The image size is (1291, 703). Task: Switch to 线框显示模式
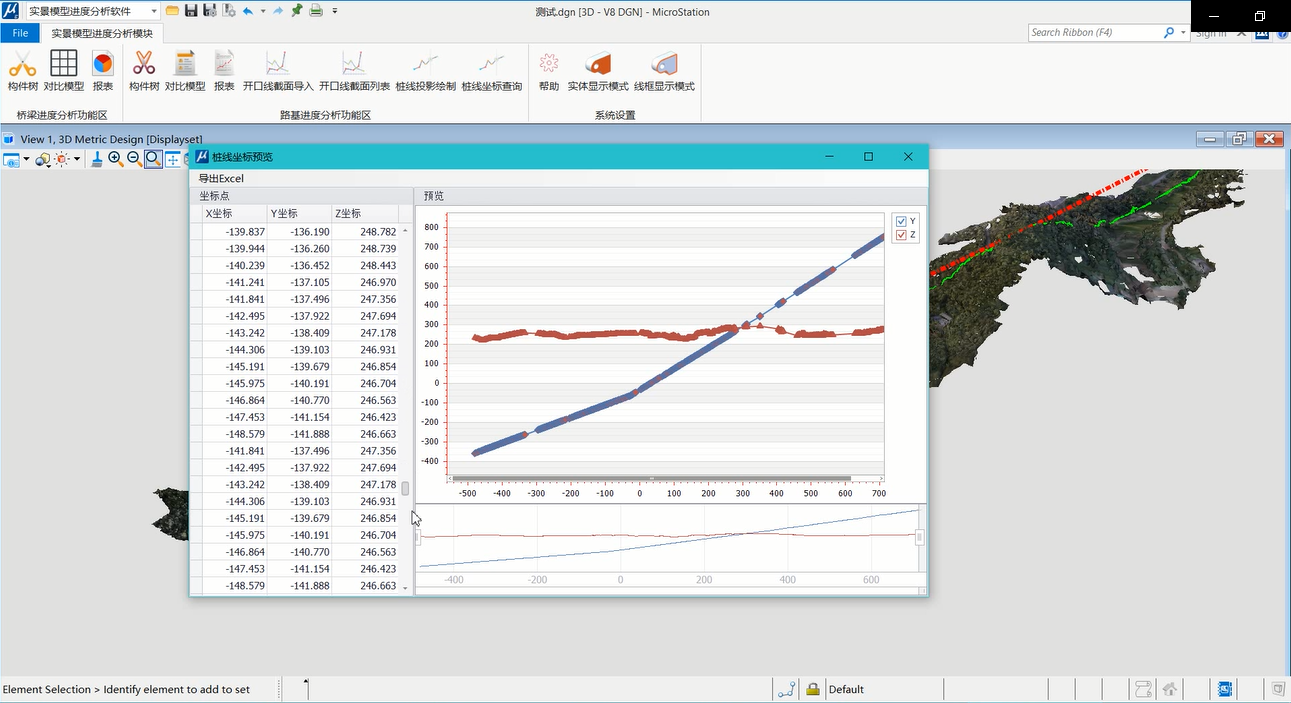coord(664,71)
